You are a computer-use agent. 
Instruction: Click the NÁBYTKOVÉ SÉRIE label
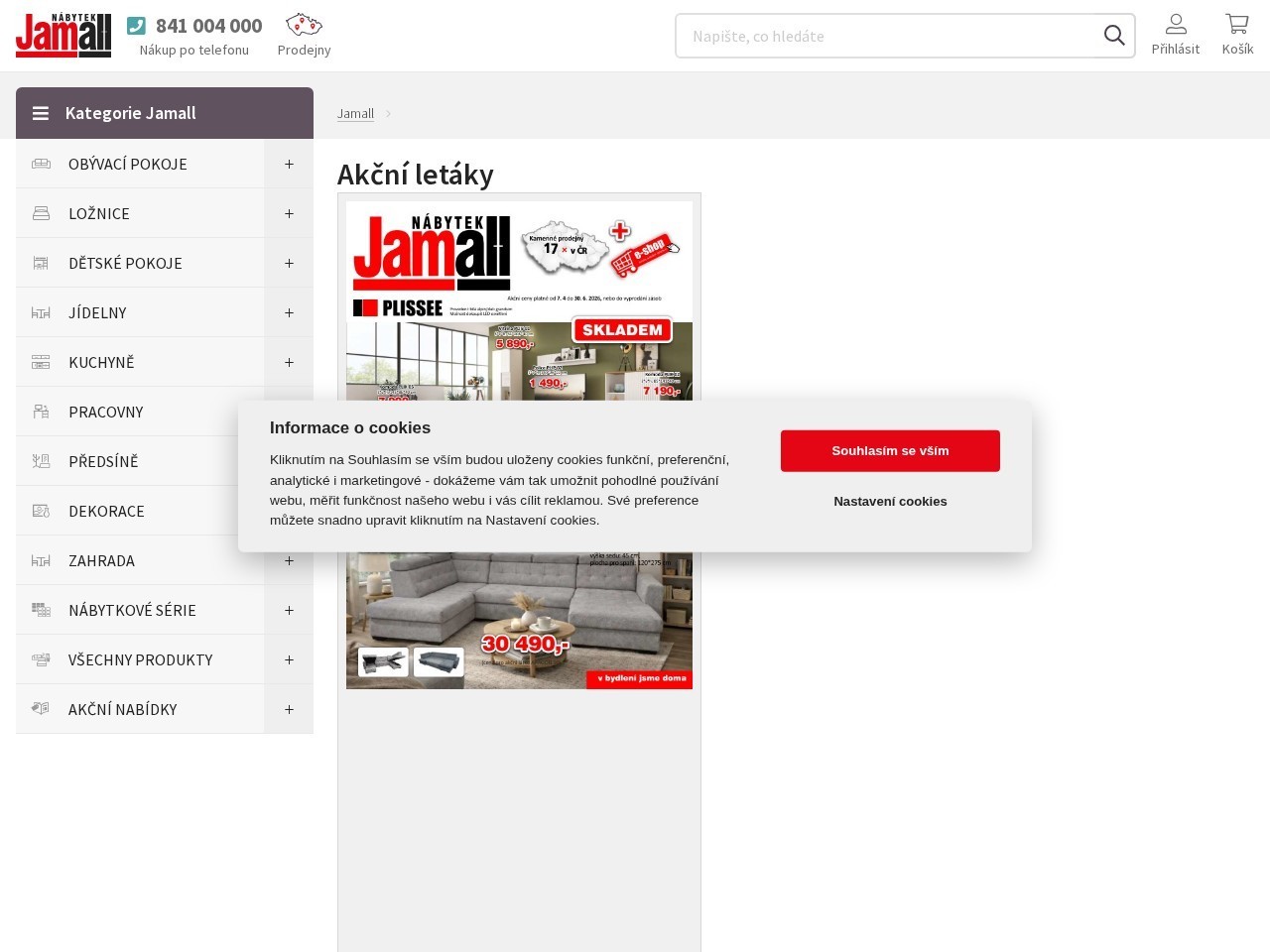(x=132, y=610)
